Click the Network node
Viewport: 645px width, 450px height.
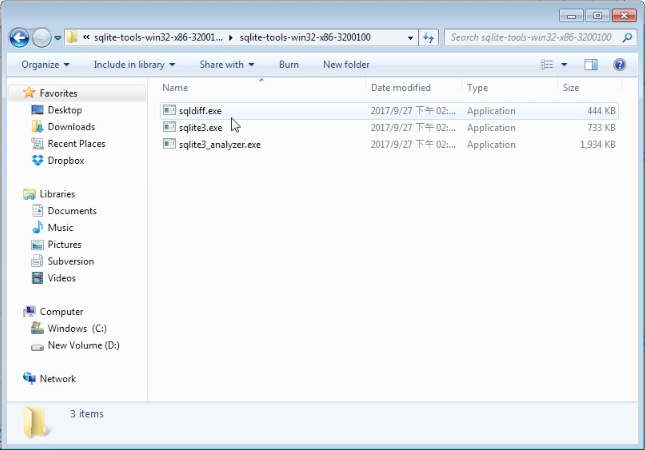(58, 378)
